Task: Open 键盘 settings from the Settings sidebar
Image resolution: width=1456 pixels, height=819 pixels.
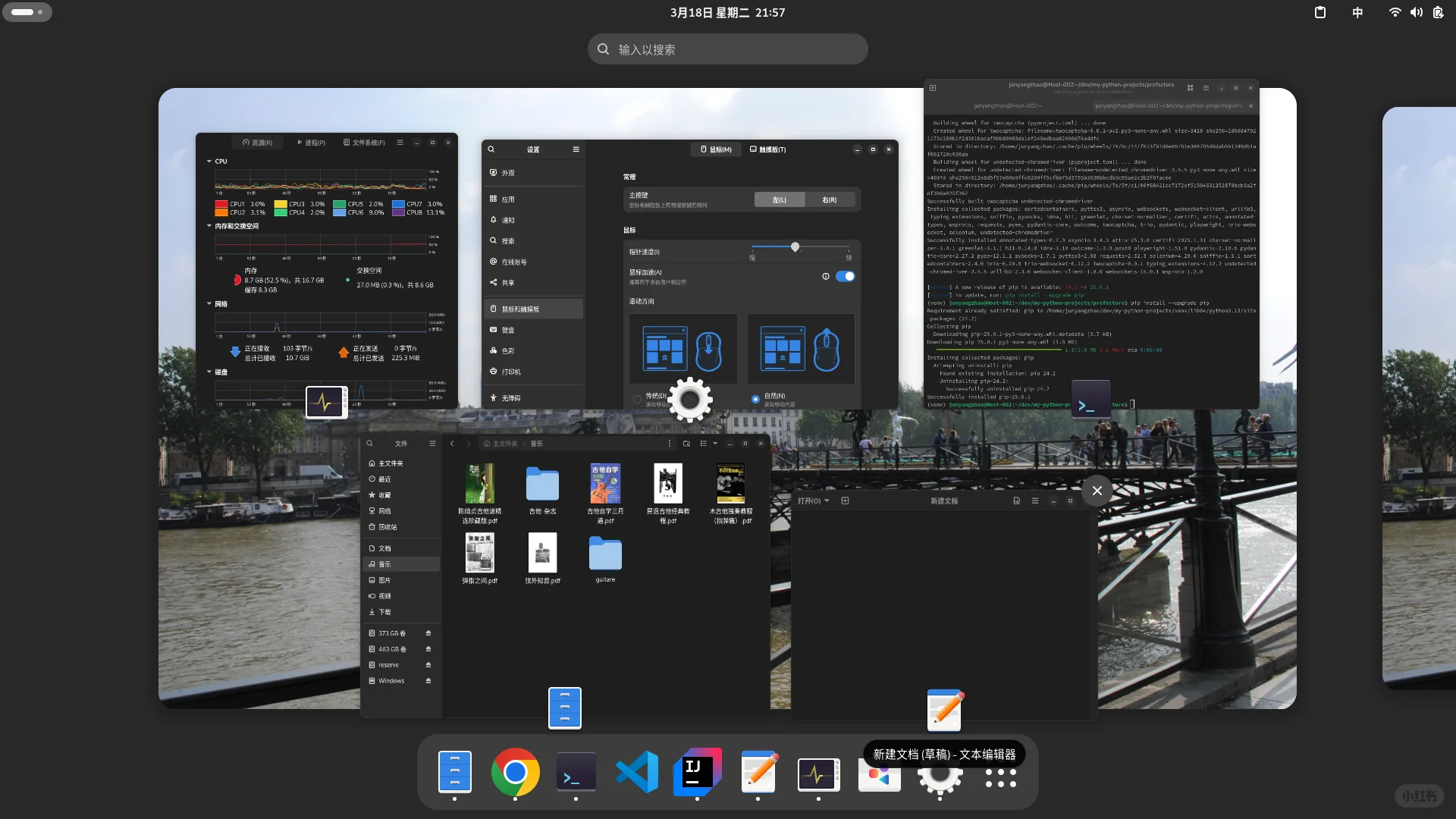Action: 507,329
